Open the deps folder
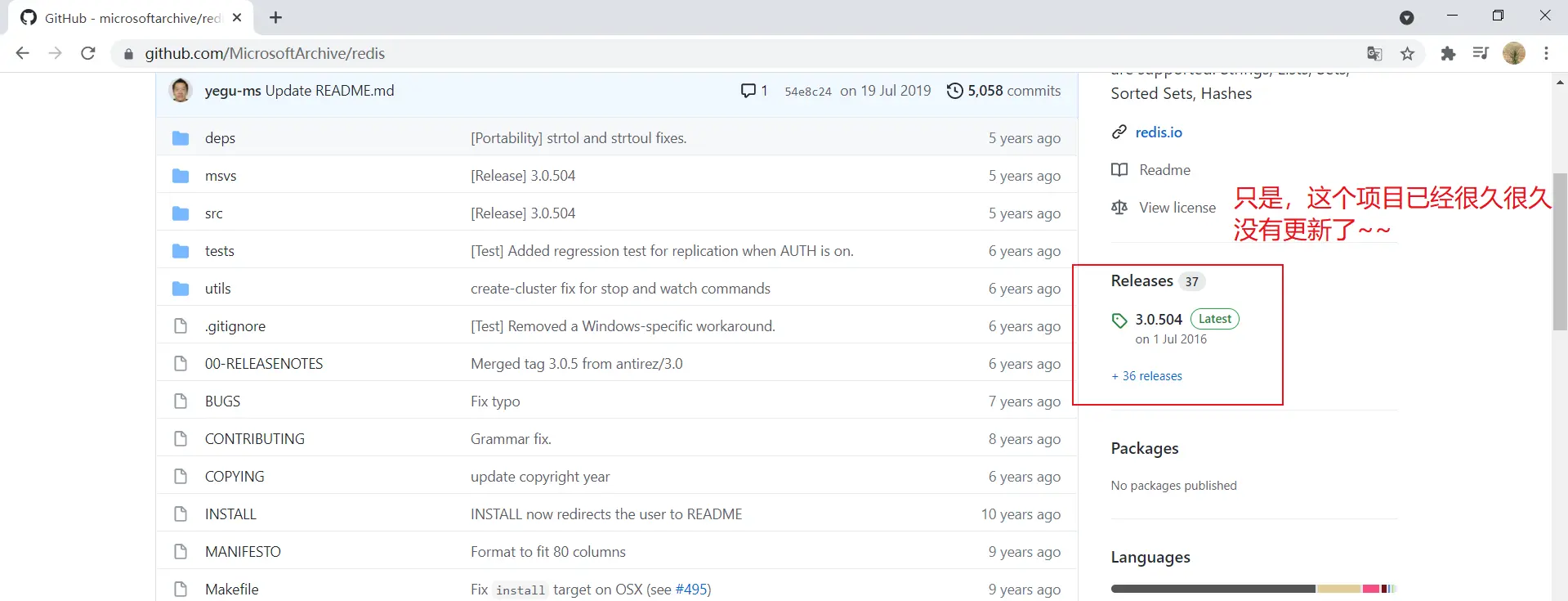Viewport: 1568px width, 601px height. coord(220,138)
